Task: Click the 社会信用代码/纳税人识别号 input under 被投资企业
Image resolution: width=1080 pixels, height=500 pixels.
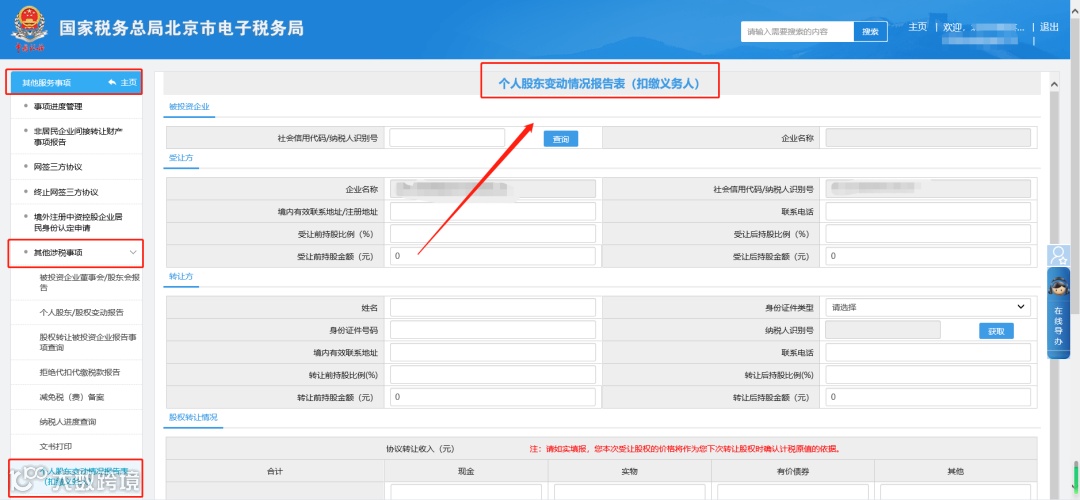Action: (x=447, y=138)
